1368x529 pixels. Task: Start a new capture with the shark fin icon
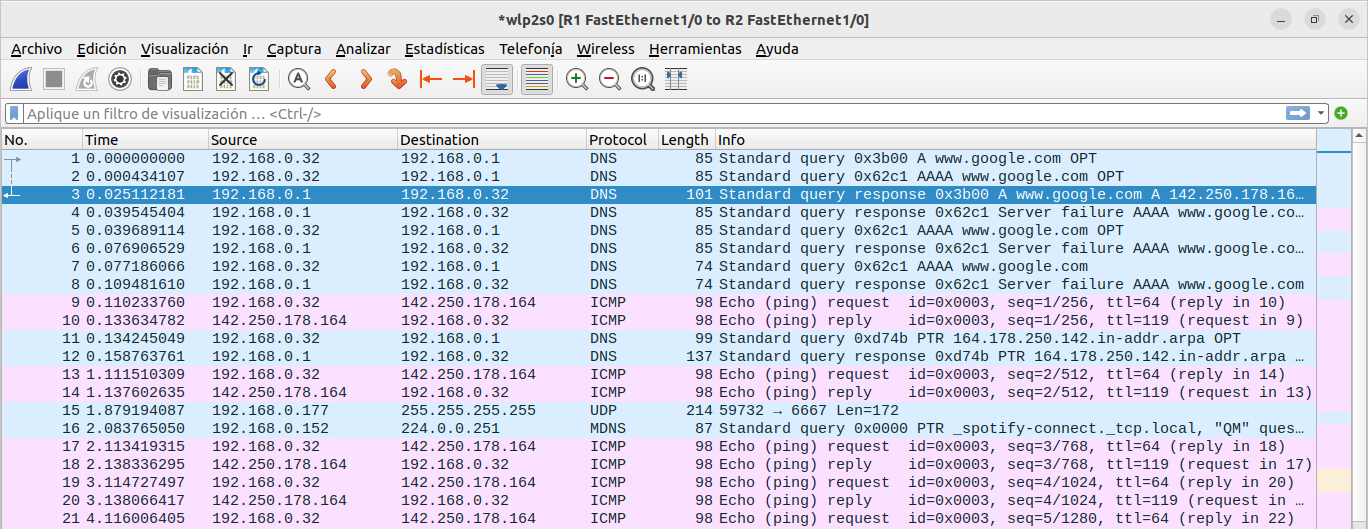tap(22, 79)
